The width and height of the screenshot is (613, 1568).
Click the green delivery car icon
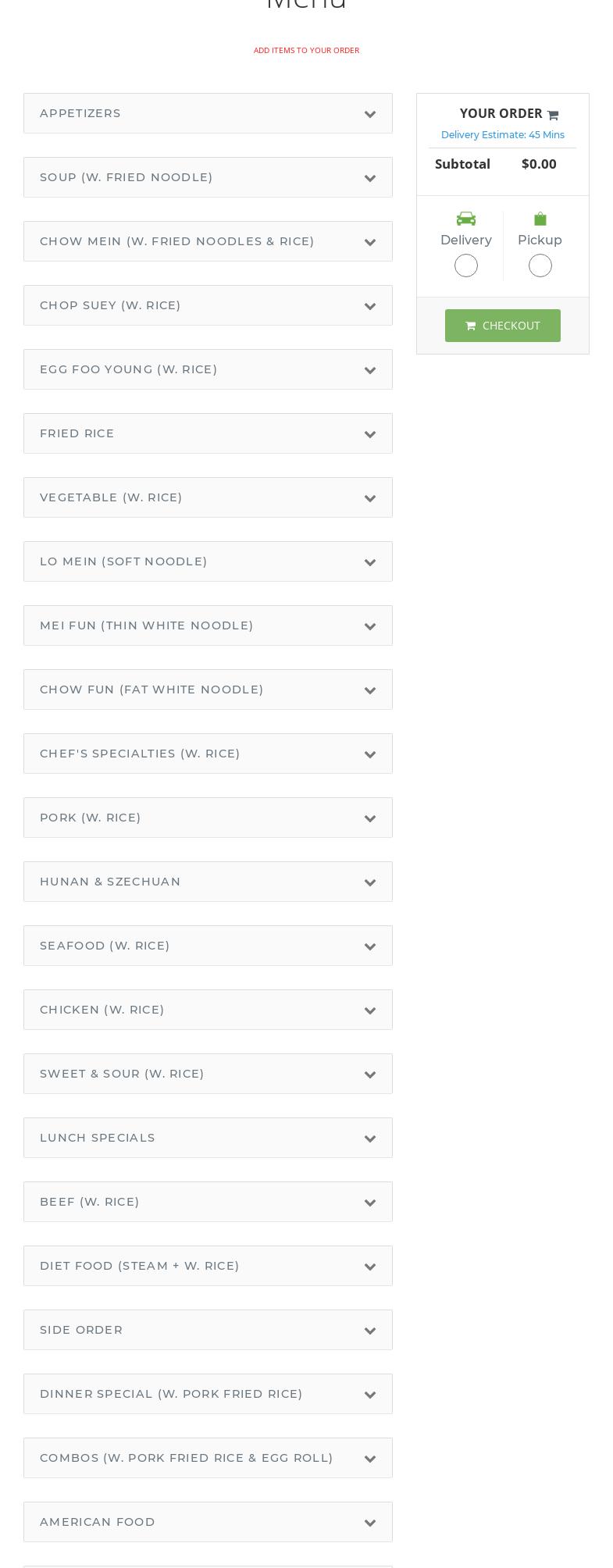pos(466,219)
